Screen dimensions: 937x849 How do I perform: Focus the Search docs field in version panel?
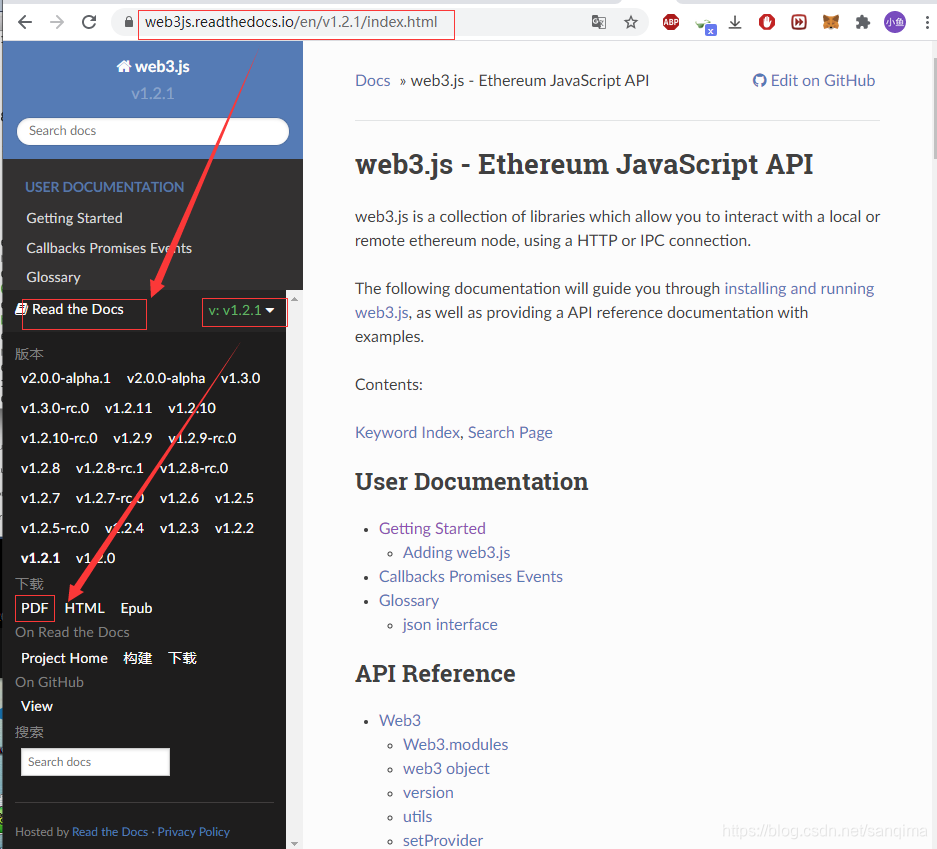pos(95,762)
